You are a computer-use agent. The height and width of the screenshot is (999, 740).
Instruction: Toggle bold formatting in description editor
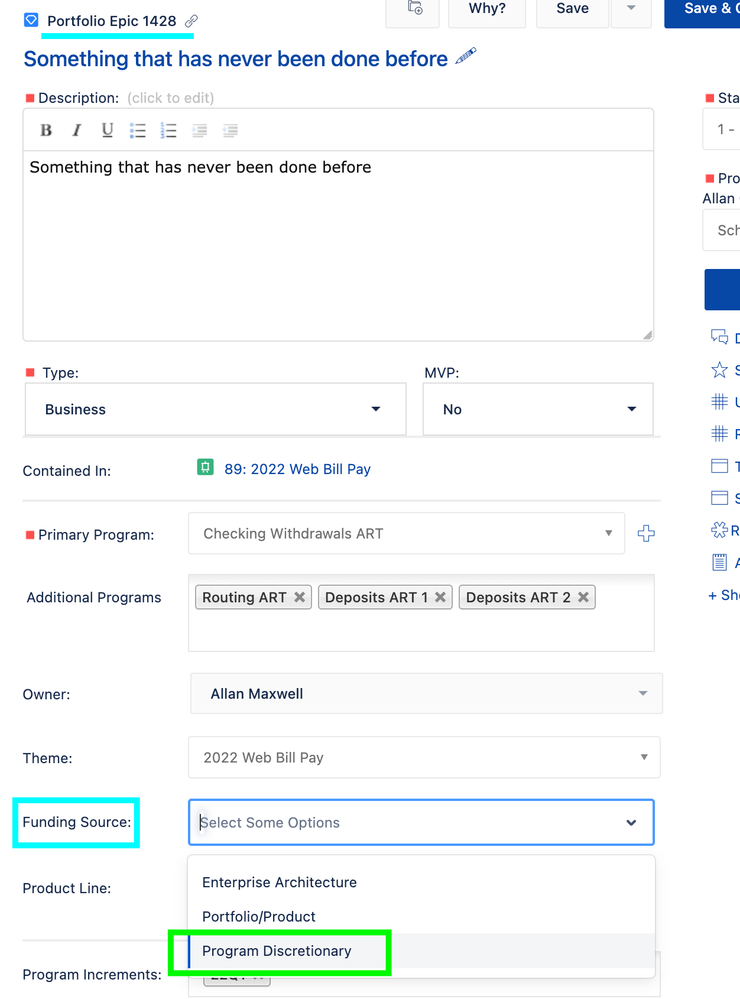point(46,131)
